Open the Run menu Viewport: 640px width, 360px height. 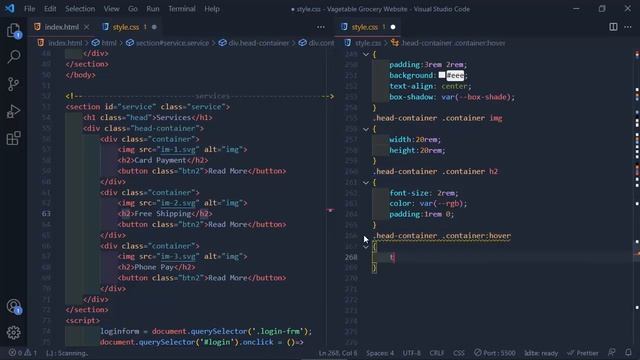point(153,9)
